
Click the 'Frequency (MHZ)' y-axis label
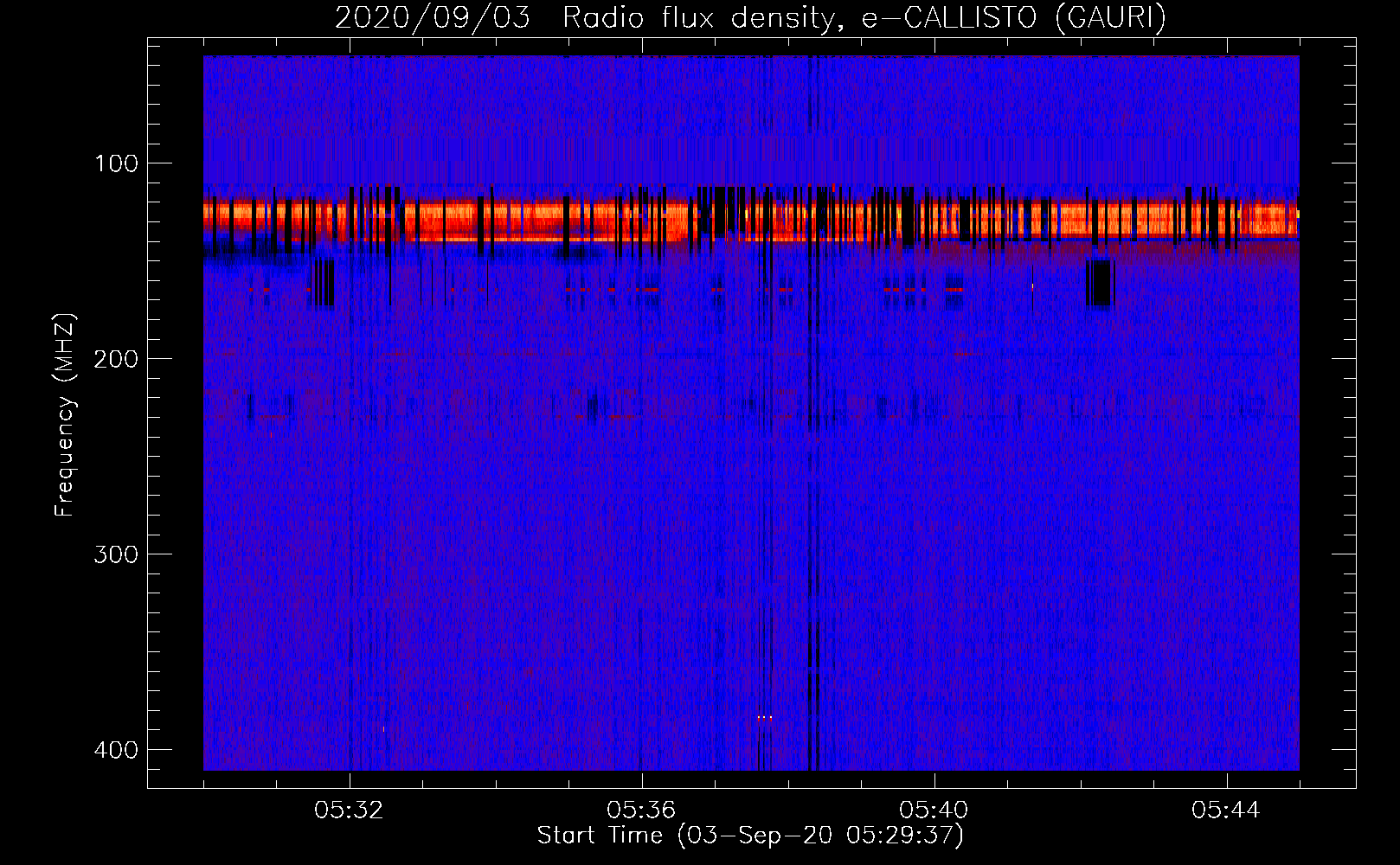pyautogui.click(x=65, y=415)
